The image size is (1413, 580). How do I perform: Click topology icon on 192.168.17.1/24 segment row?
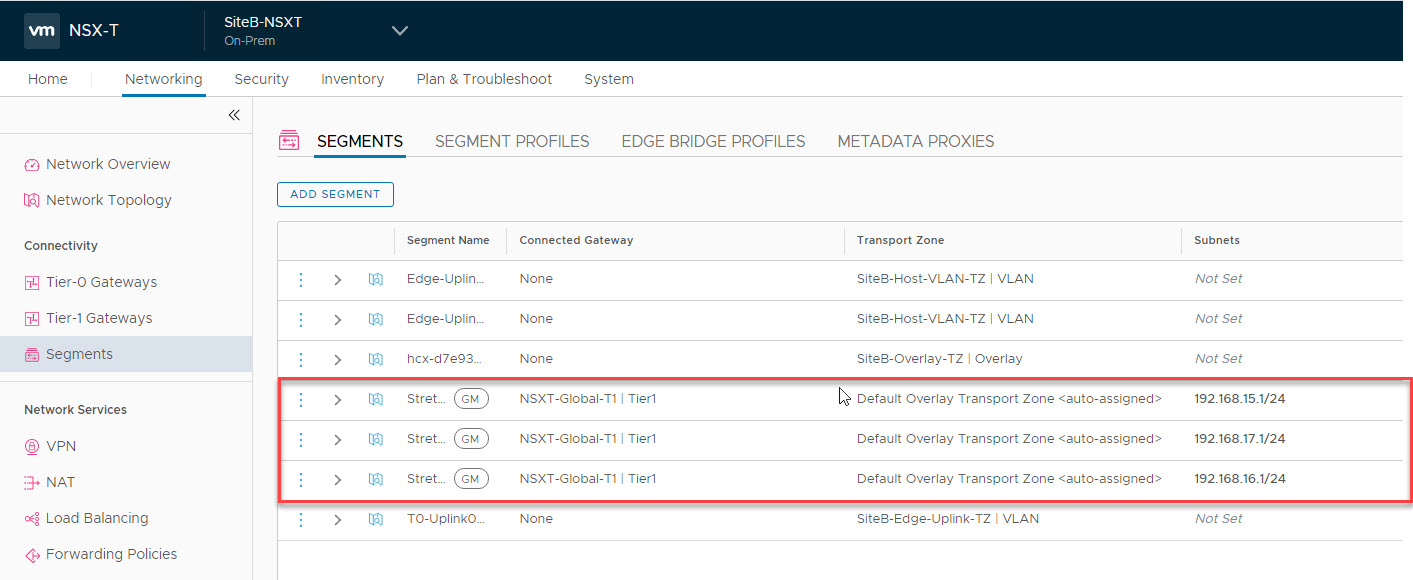(376, 439)
